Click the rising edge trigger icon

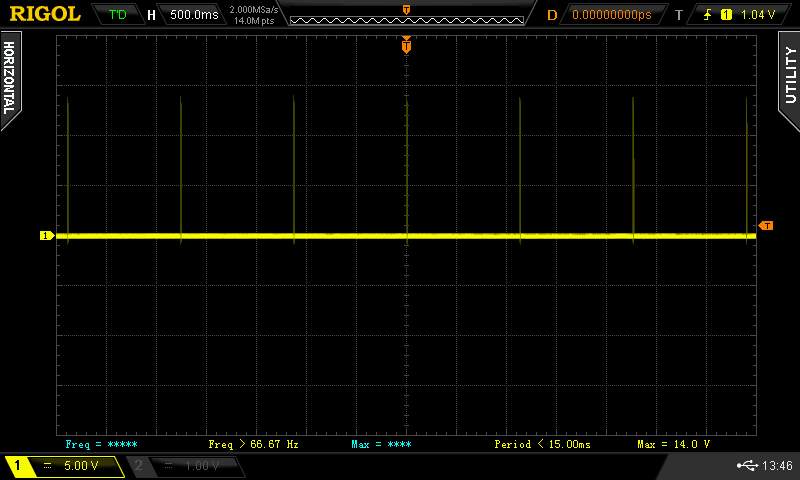(x=708, y=15)
